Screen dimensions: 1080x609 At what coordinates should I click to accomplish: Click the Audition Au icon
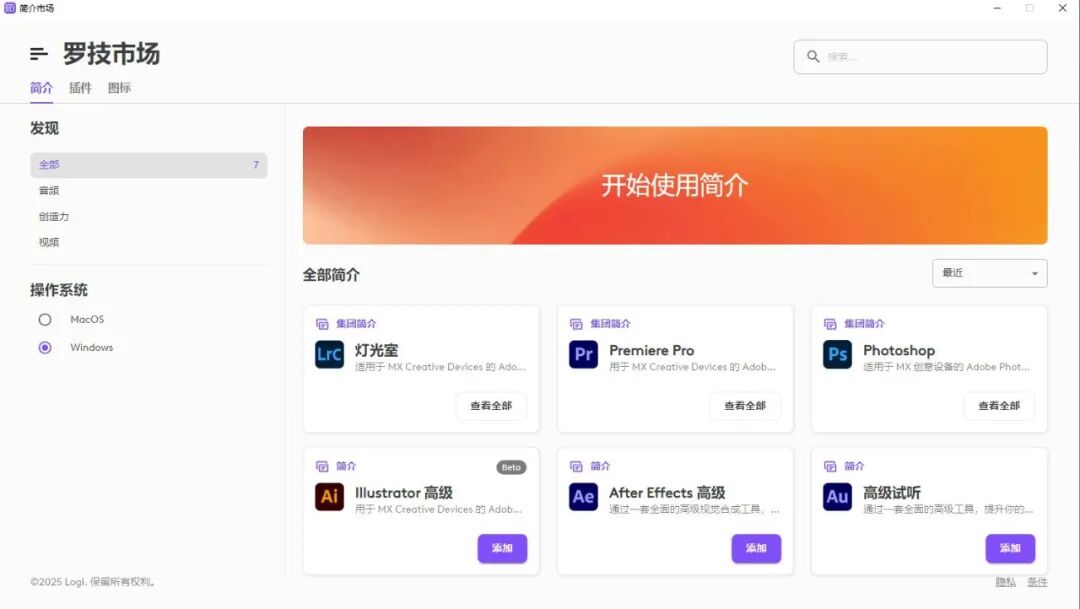coord(838,497)
